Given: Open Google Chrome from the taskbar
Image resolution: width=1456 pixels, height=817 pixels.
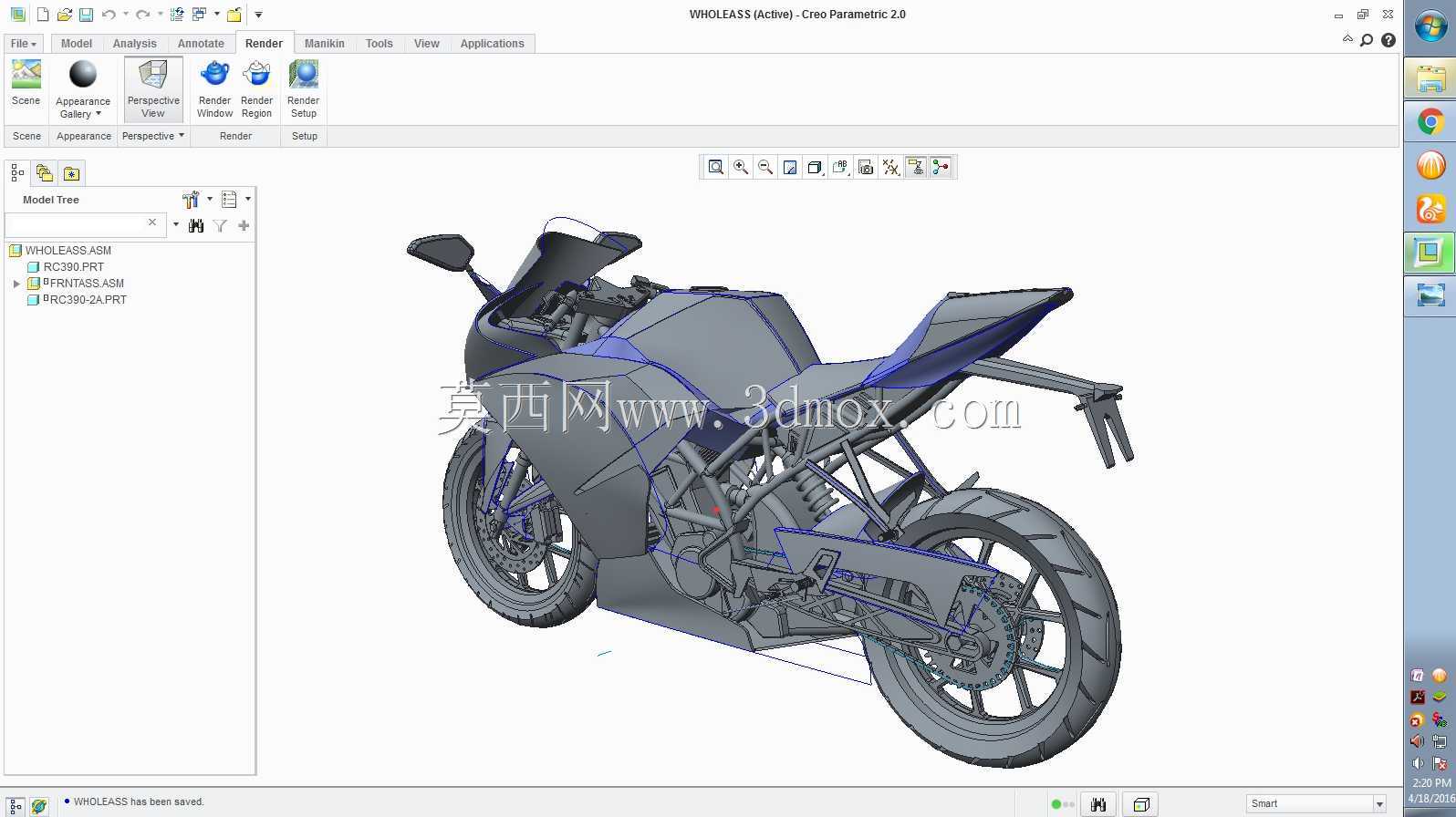Looking at the screenshot, I should tap(1430, 121).
